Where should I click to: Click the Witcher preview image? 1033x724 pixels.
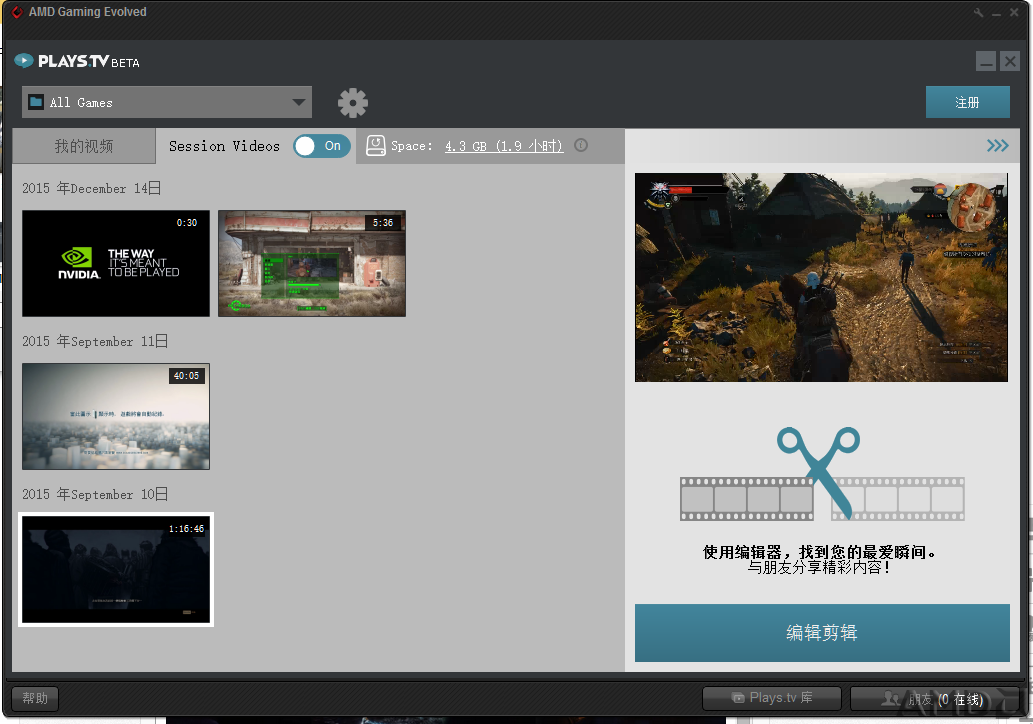pos(822,277)
